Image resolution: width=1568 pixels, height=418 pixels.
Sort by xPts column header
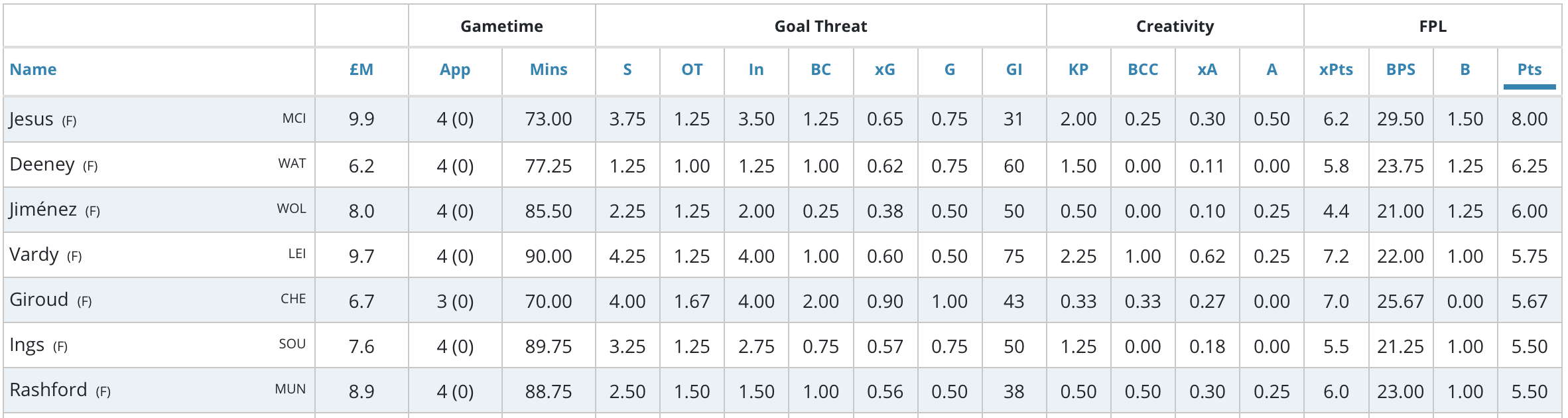(1336, 70)
